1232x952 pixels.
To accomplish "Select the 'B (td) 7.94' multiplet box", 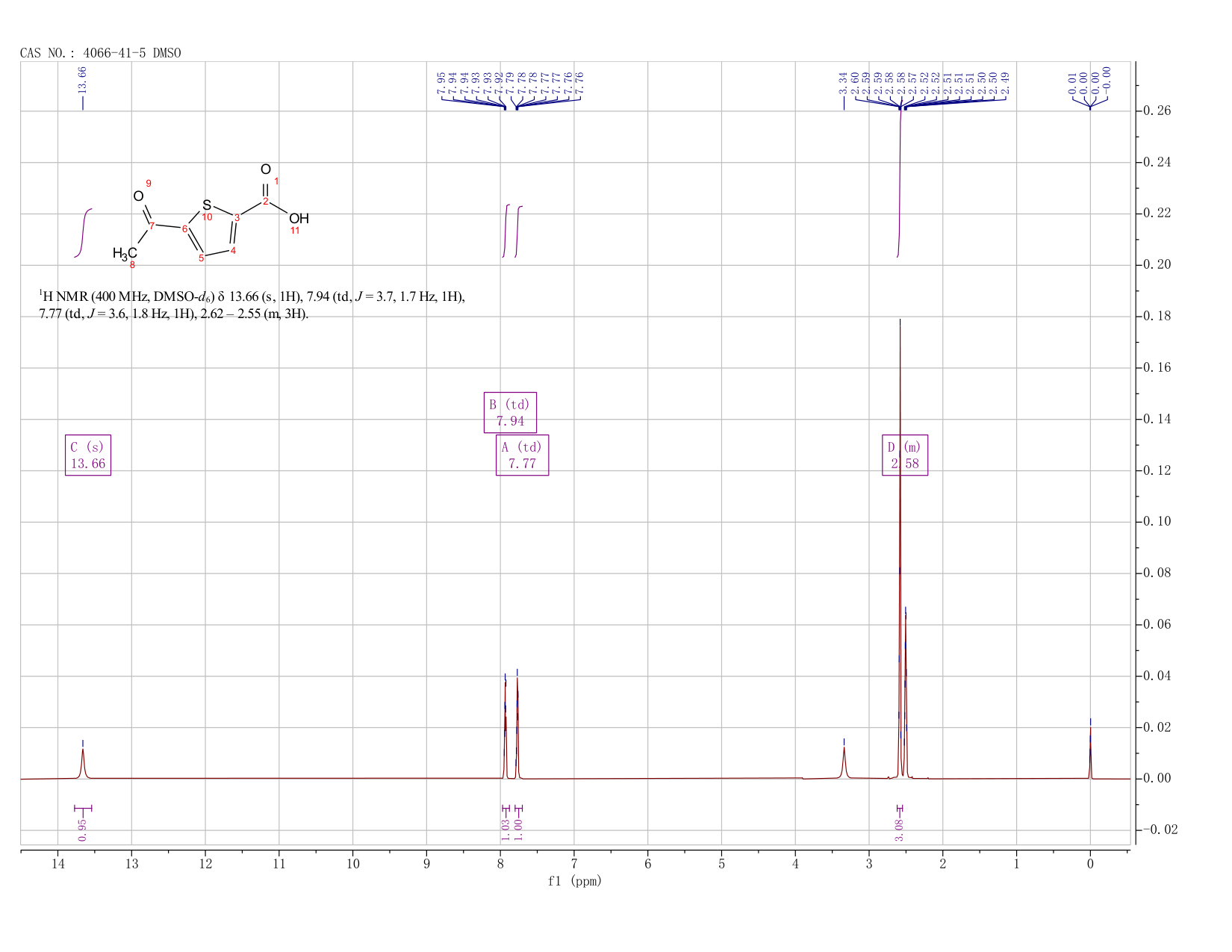I will (x=510, y=412).
